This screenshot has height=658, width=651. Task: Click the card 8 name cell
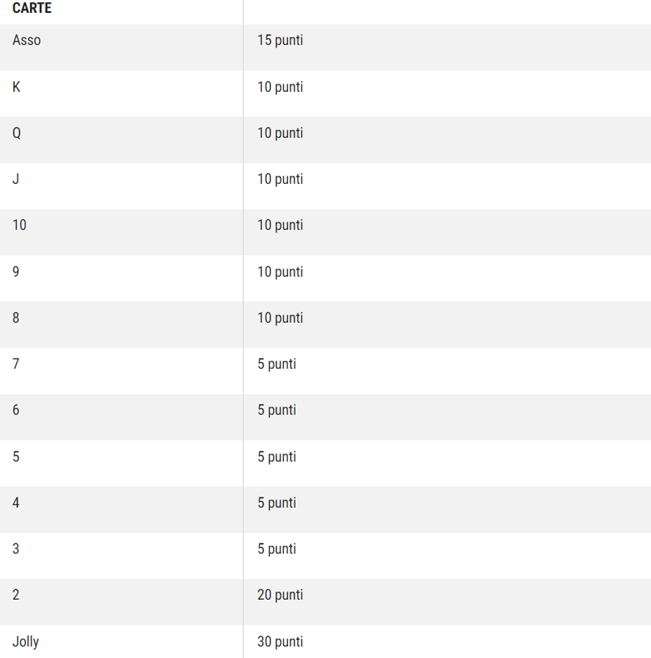16,318
